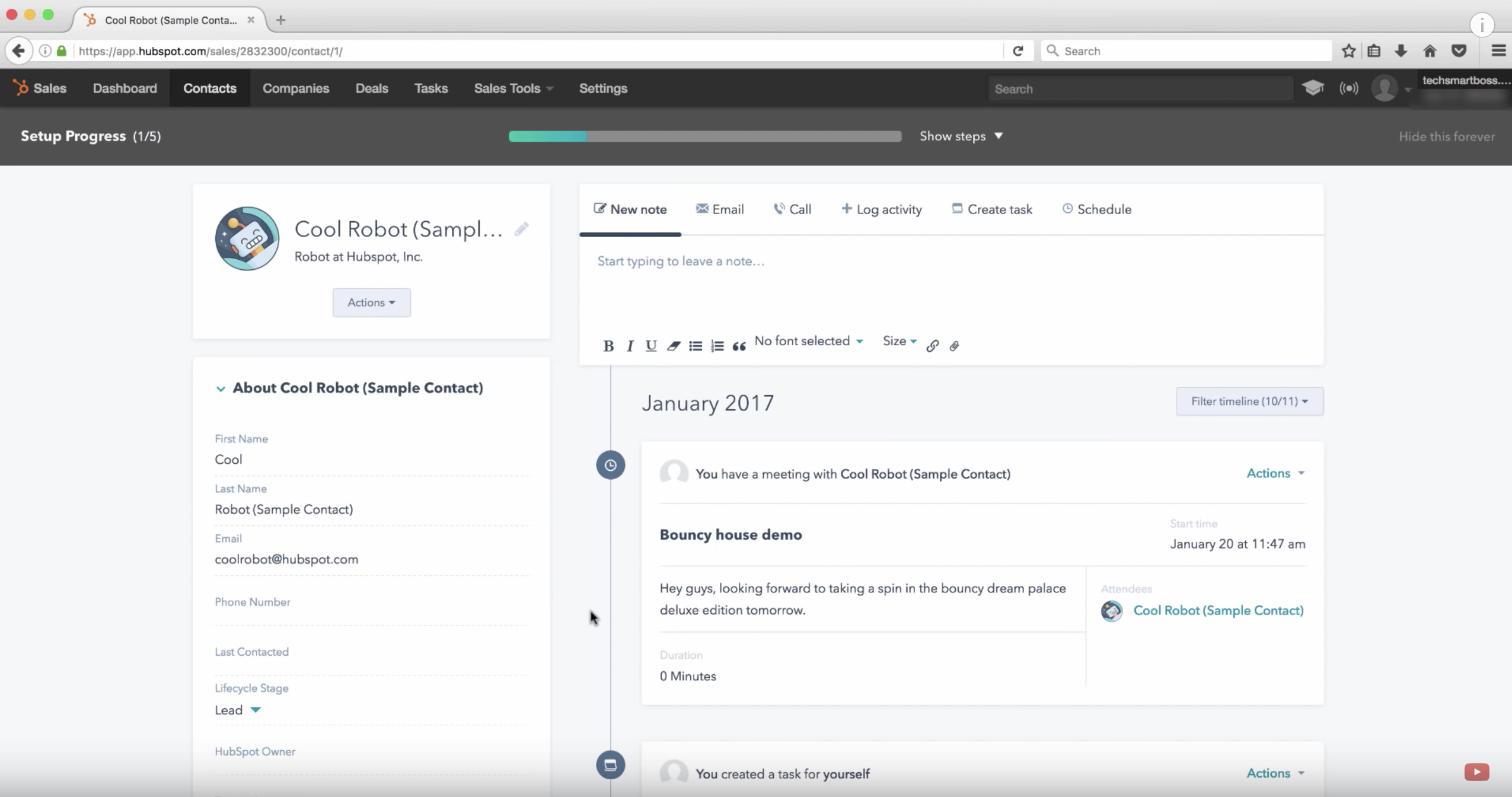Edit contact name with pencil icon
Screen dimensions: 1512x797
tap(521, 229)
